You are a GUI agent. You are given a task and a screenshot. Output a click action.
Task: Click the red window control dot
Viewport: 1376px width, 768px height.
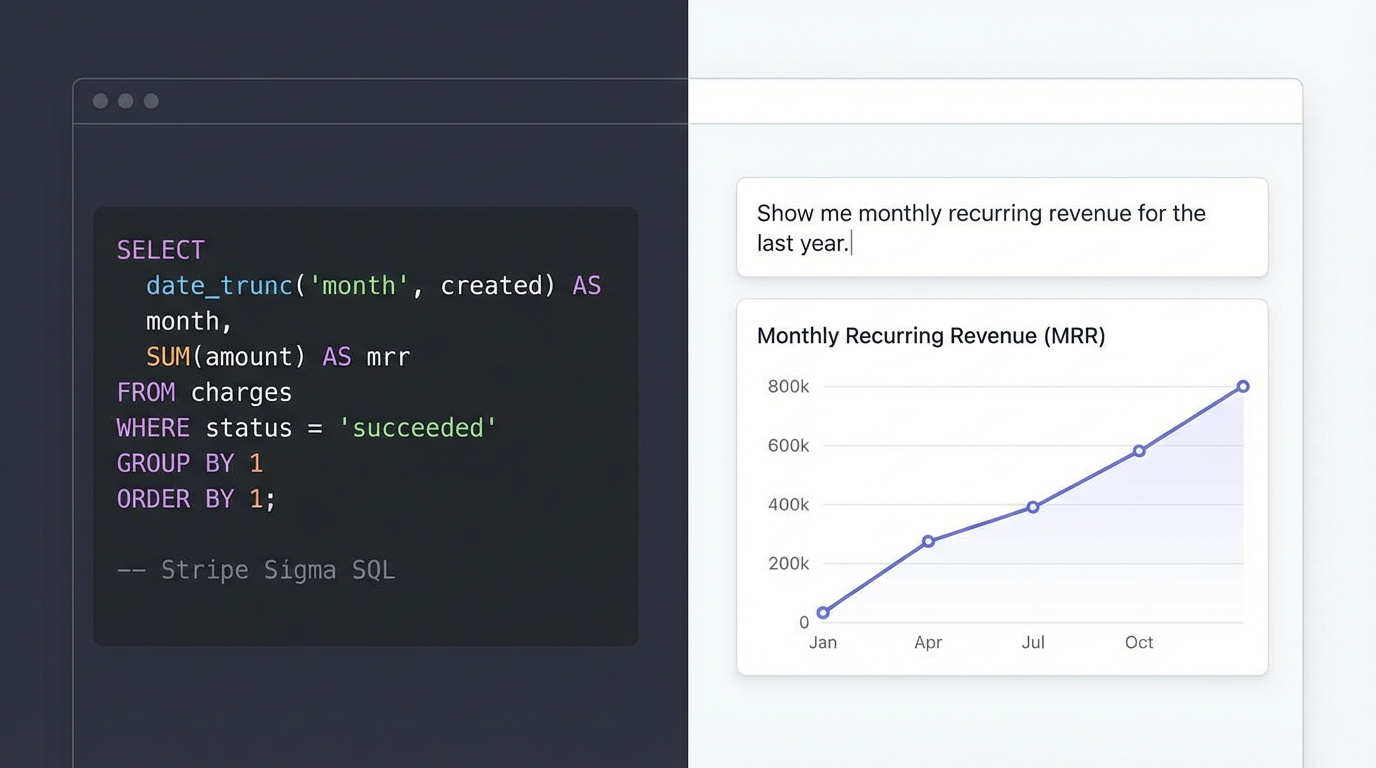[x=100, y=100]
